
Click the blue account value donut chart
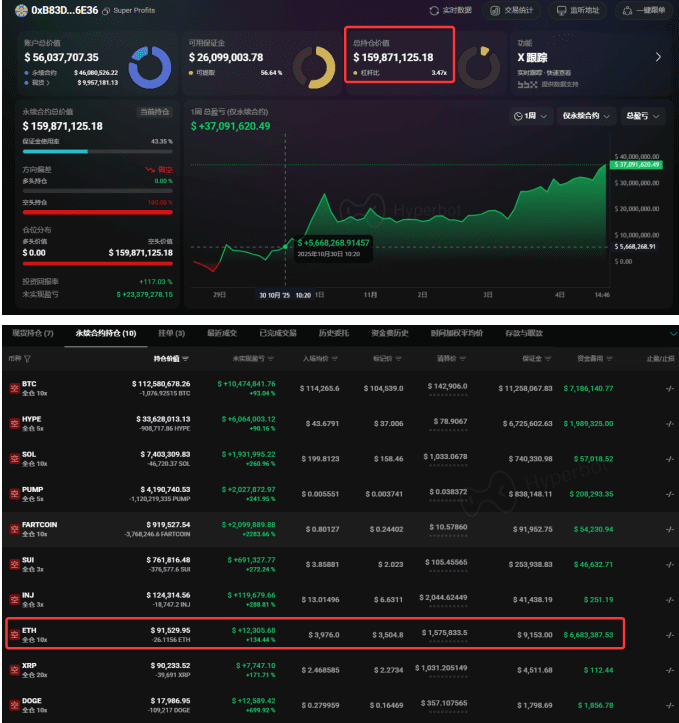[149, 66]
